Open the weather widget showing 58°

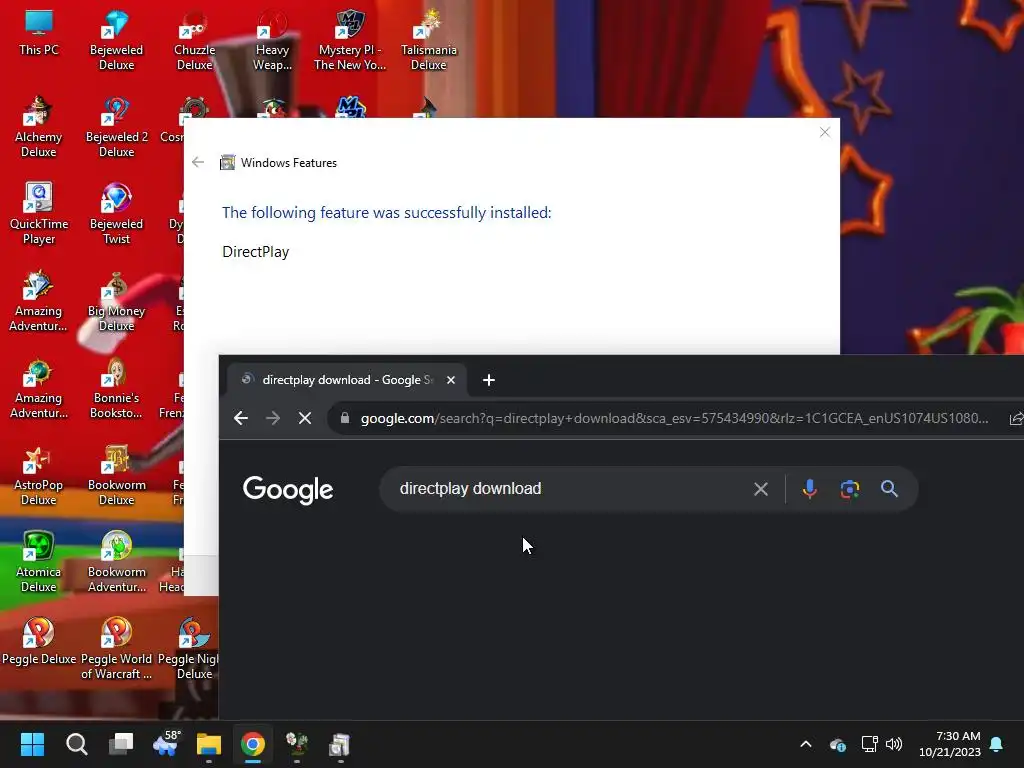coord(166,744)
